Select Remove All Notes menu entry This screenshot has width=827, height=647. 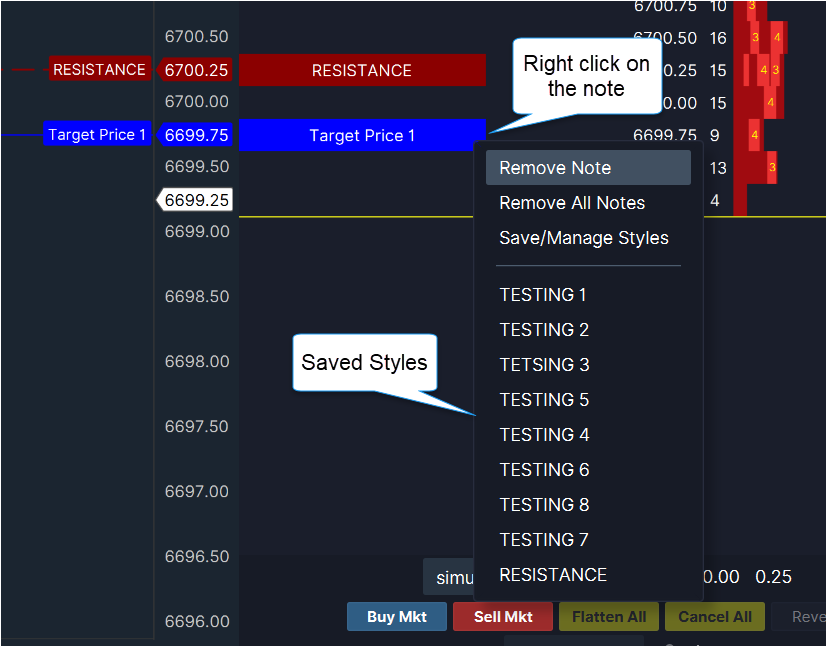point(572,203)
